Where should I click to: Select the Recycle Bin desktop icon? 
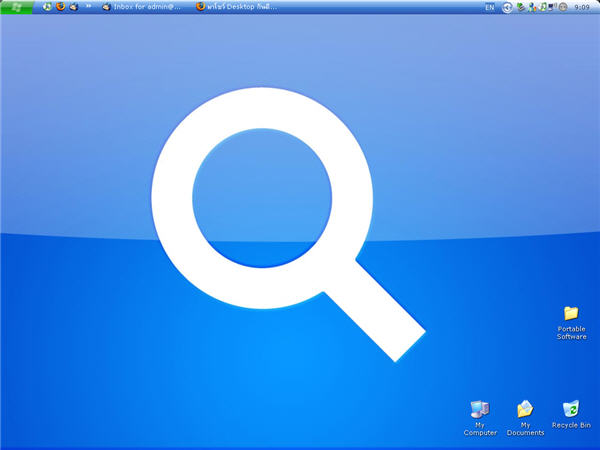(571, 415)
